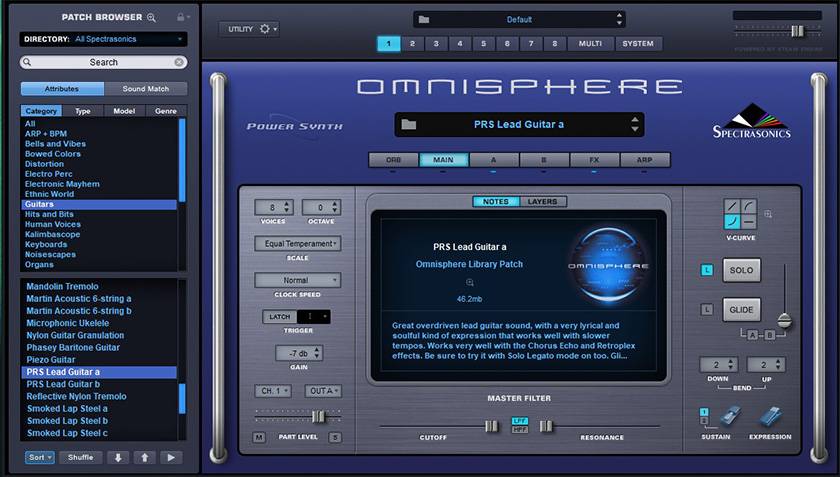Solo the part with S button

[x=335, y=437]
